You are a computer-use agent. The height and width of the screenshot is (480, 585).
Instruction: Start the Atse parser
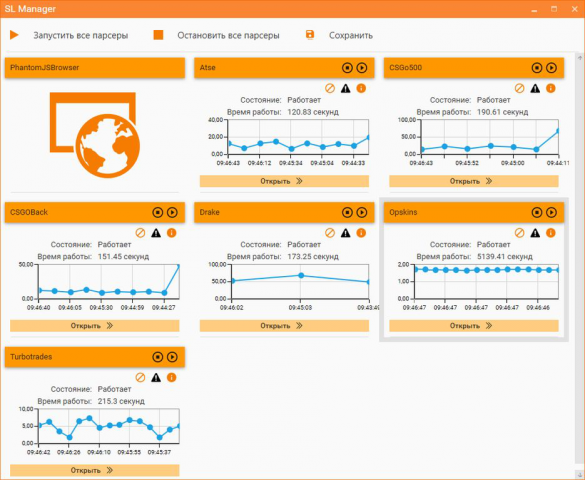[362, 68]
